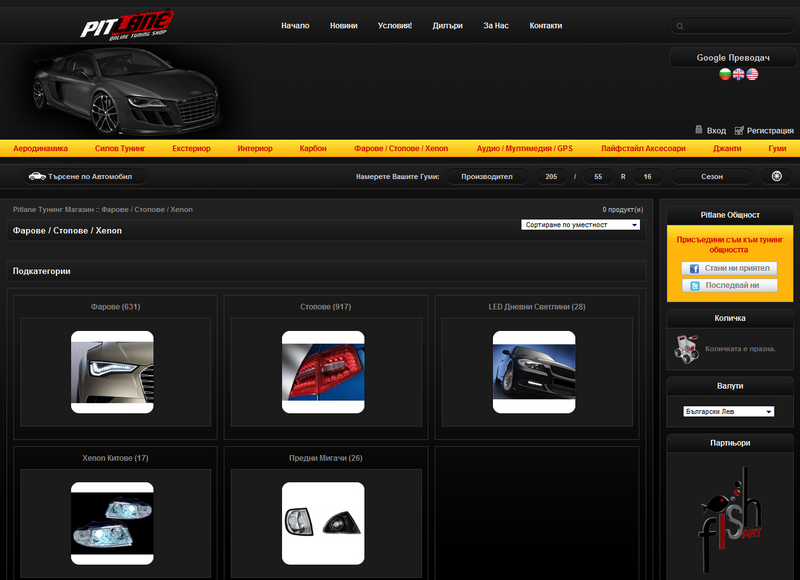Viewport: 800px width, 580px height.
Task: Open the rim size 16 dropdown
Action: tap(647, 176)
